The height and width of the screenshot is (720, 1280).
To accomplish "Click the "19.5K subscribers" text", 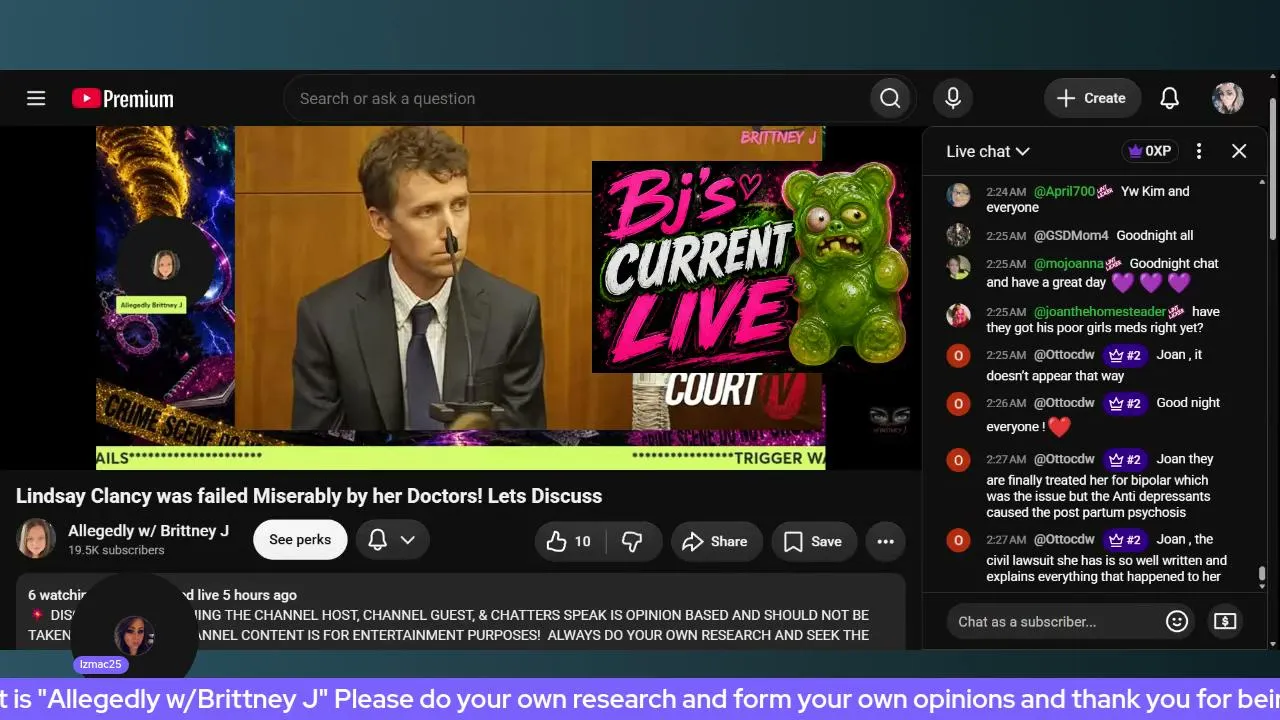I will pyautogui.click(x=116, y=551).
